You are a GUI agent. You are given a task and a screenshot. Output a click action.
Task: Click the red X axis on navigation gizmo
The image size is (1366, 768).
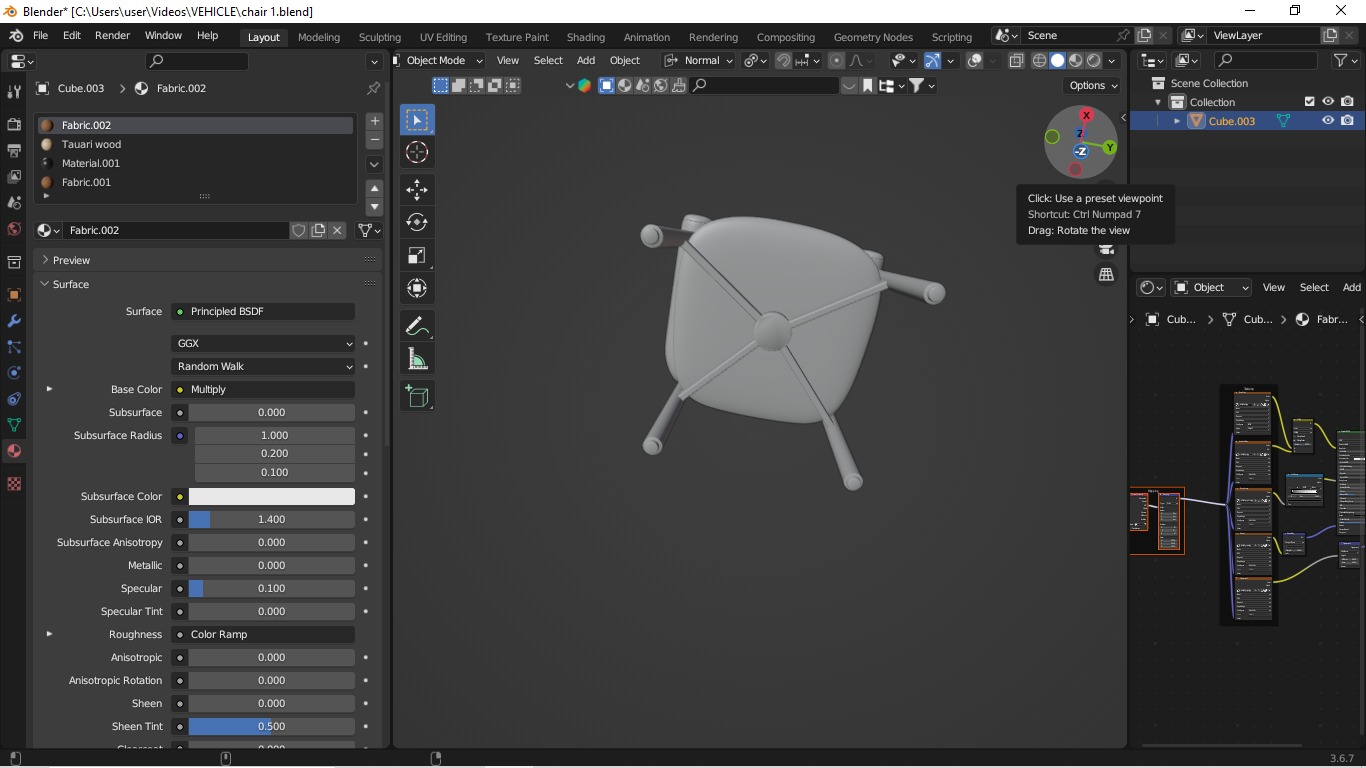(x=1086, y=116)
